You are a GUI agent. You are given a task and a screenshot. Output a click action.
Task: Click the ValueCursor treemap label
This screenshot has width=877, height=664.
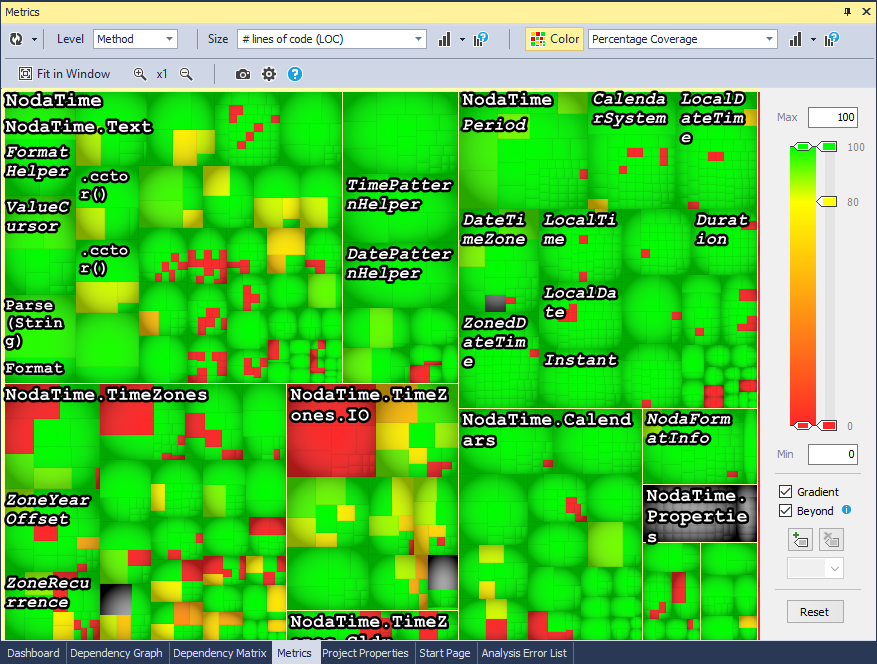37,216
